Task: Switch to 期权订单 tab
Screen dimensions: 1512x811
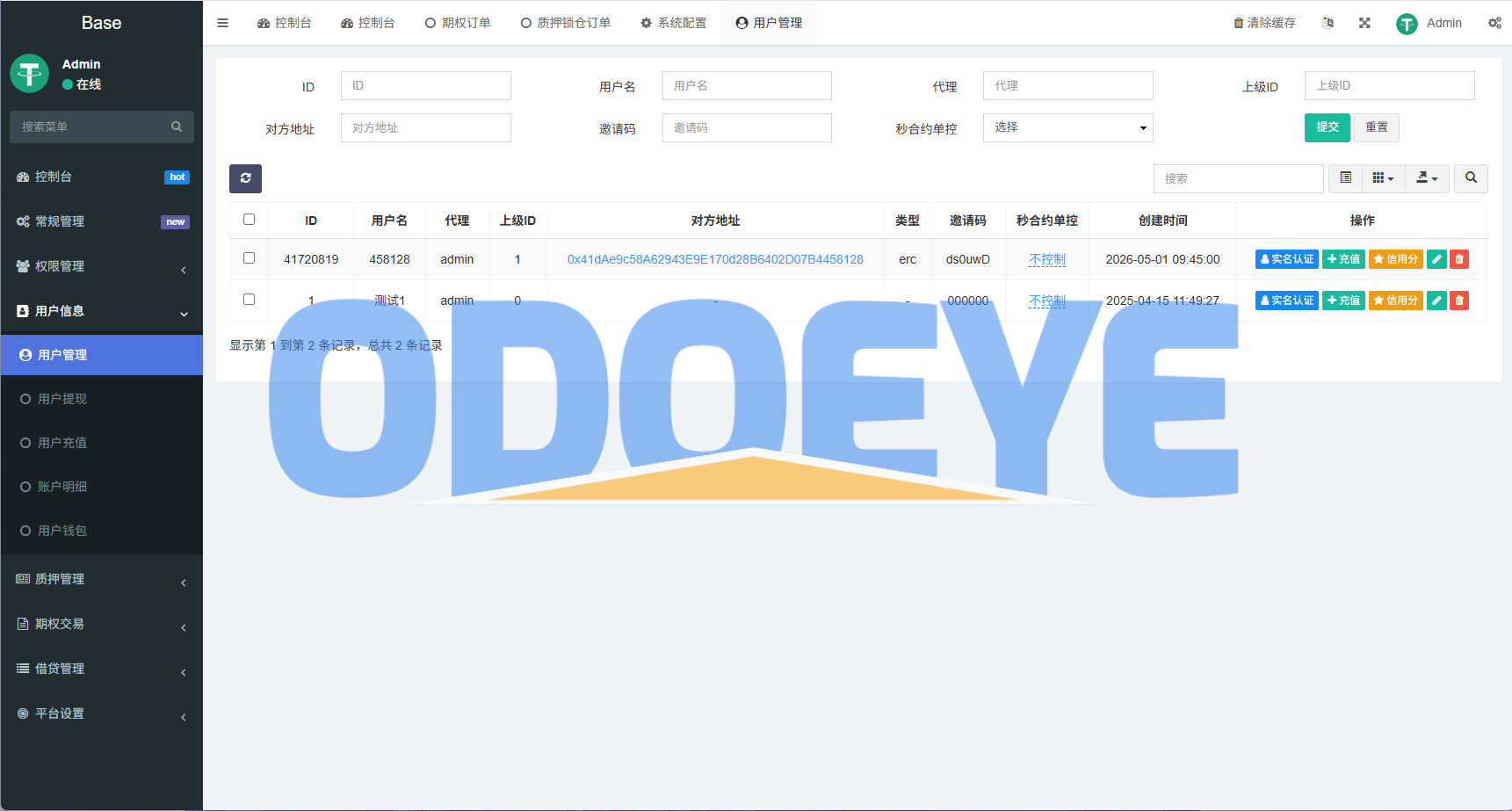Action: click(458, 23)
